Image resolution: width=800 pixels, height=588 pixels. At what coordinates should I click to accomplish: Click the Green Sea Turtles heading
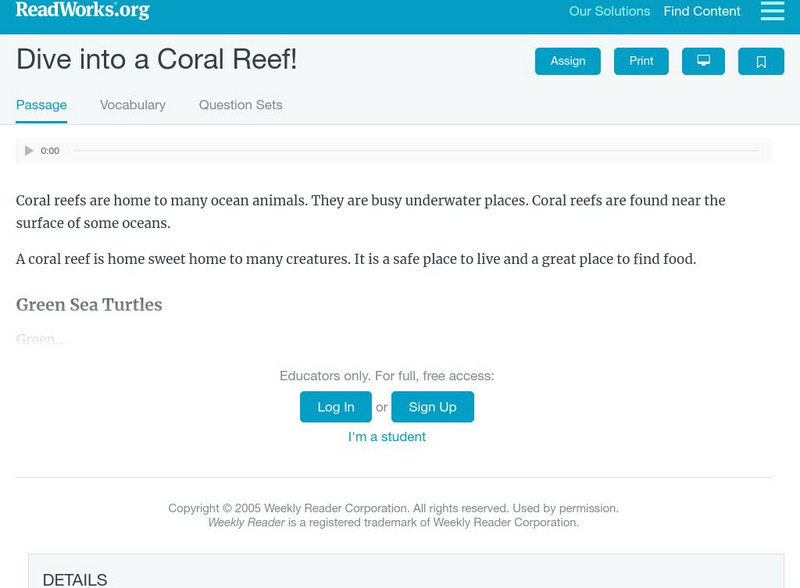[89, 305]
